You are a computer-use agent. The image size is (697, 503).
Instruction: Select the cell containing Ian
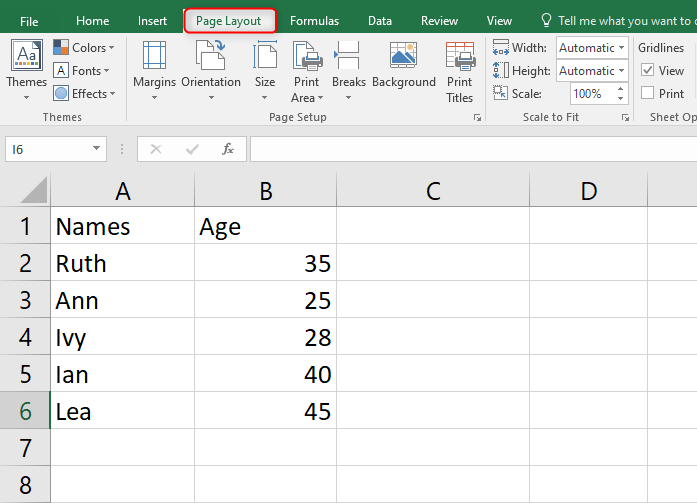(x=123, y=373)
